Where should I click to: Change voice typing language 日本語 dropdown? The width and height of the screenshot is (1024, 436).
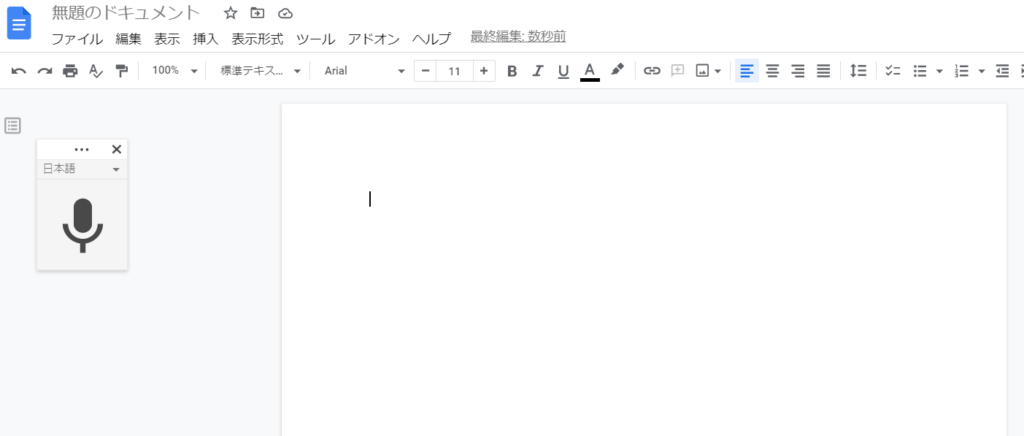82,169
